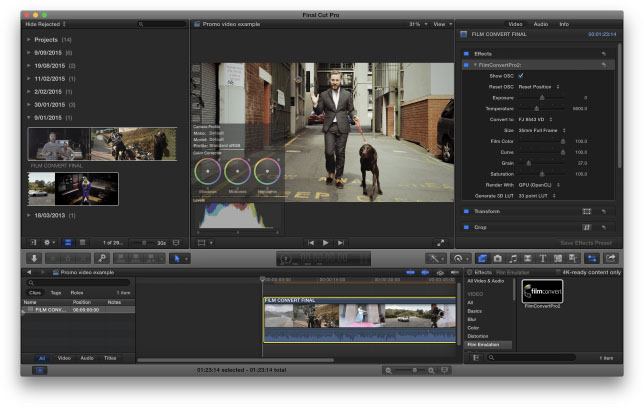Go back in timeline history arrow
644x407 pixels.
coord(29,272)
